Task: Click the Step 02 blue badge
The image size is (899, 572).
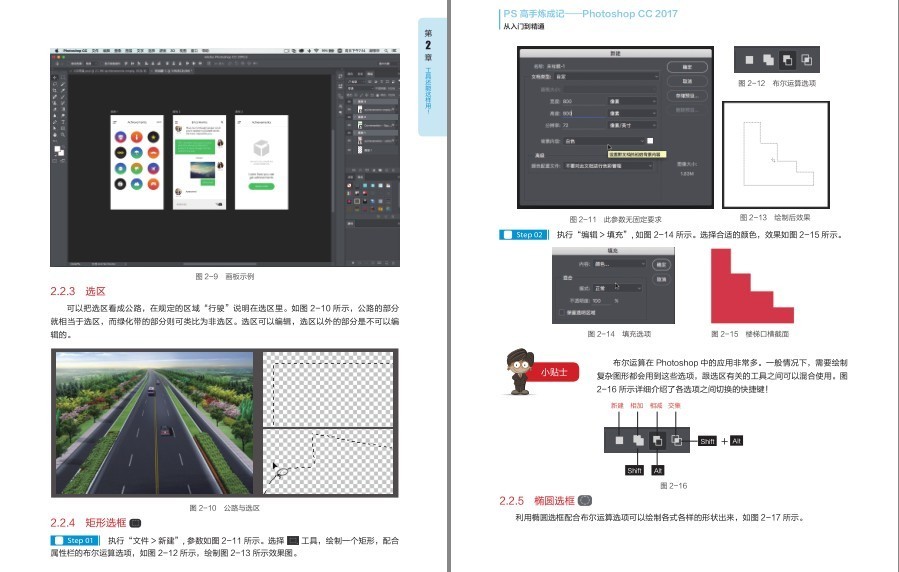Action: point(523,234)
